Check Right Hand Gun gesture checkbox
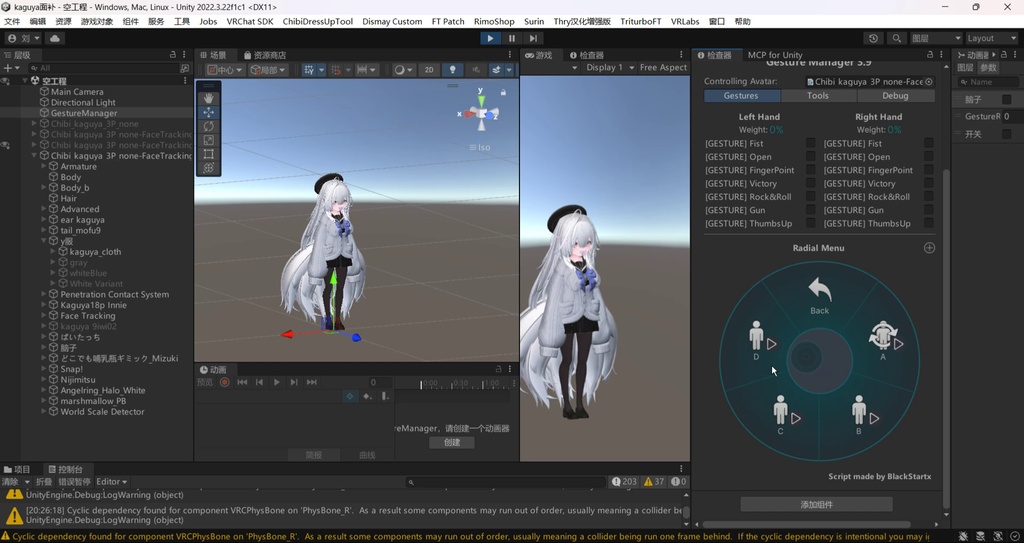Screen dimensions: 1024x543 pyautogui.click(x=929, y=210)
